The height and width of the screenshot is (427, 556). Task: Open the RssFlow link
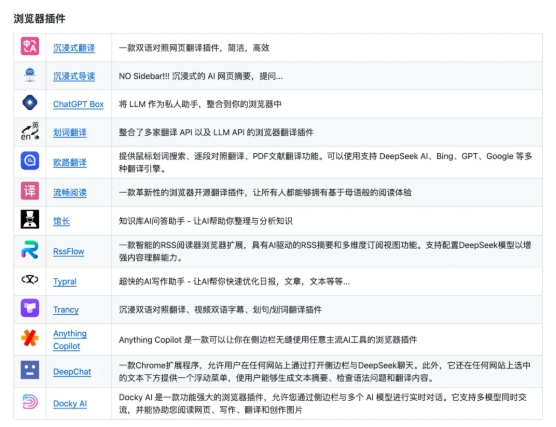click(x=68, y=251)
